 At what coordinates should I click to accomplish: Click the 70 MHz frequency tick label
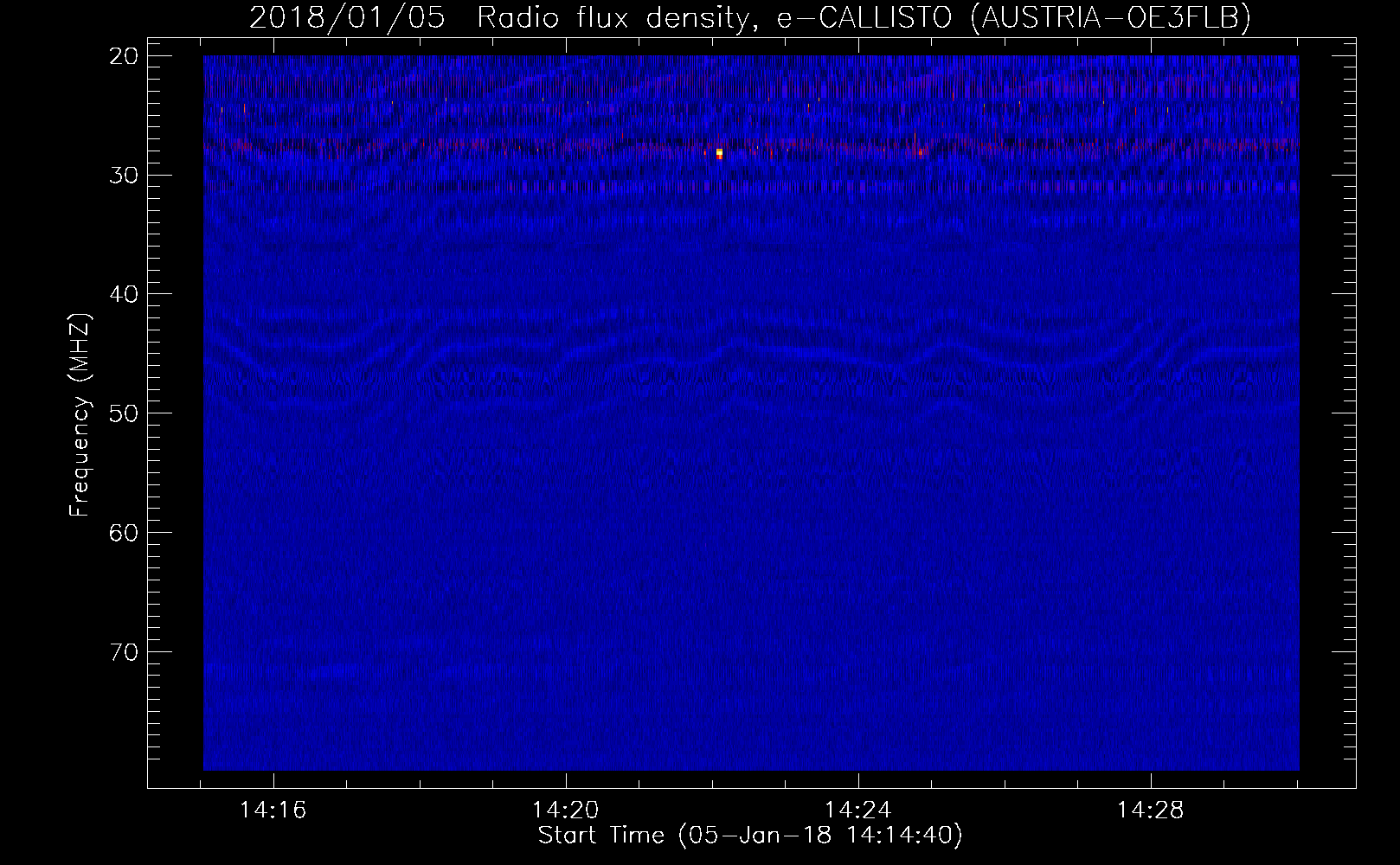tap(125, 651)
